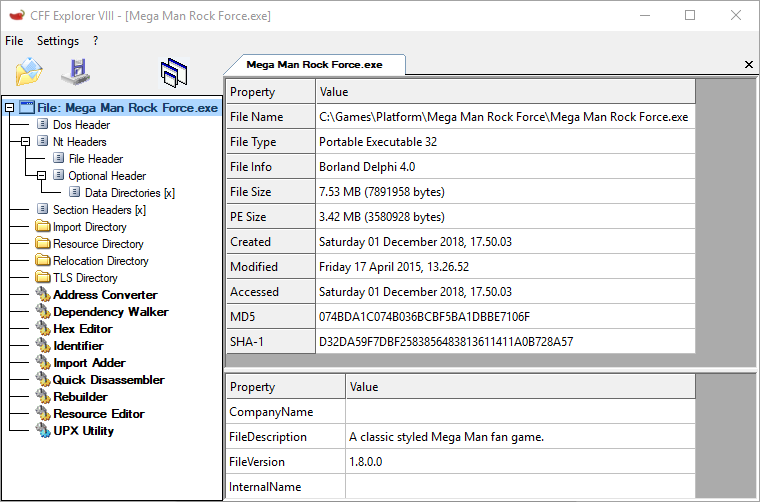Open the Resource Editor tool
Viewport: 760px width, 502px height.
tap(99, 413)
